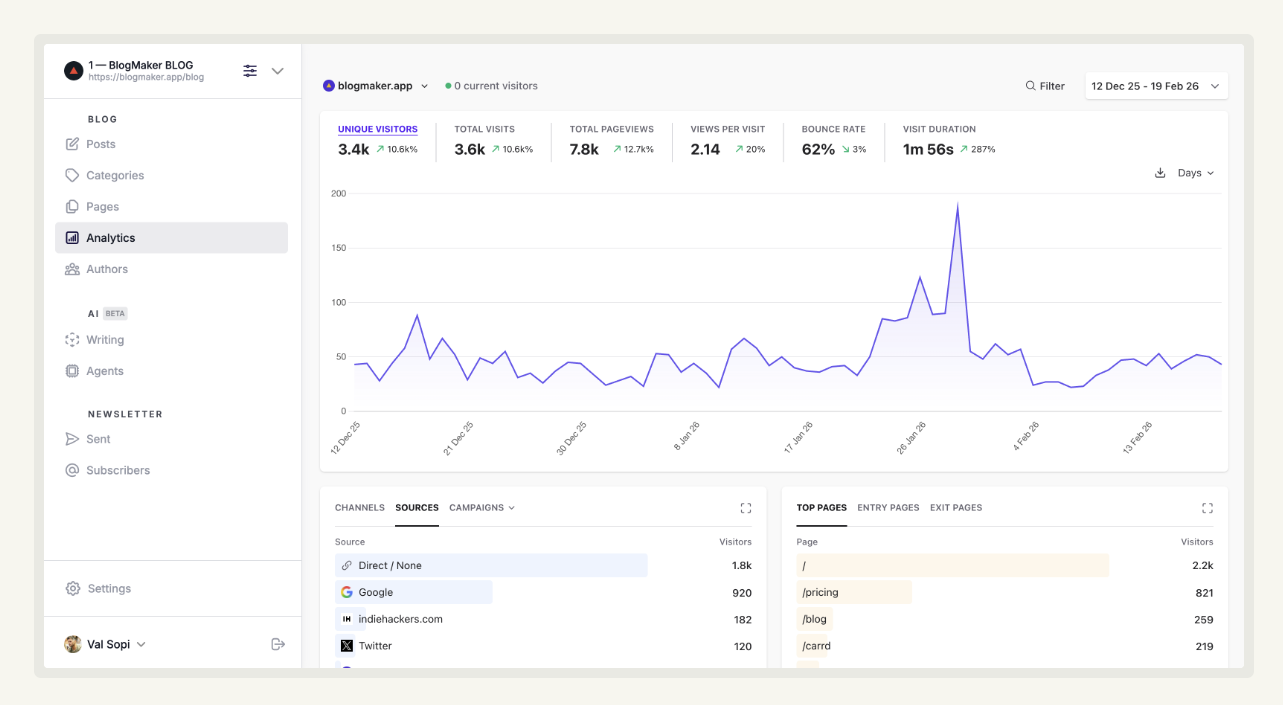Expand the blogmaker.app site selector
Viewport: 1283px width, 705px height.
[376, 86]
